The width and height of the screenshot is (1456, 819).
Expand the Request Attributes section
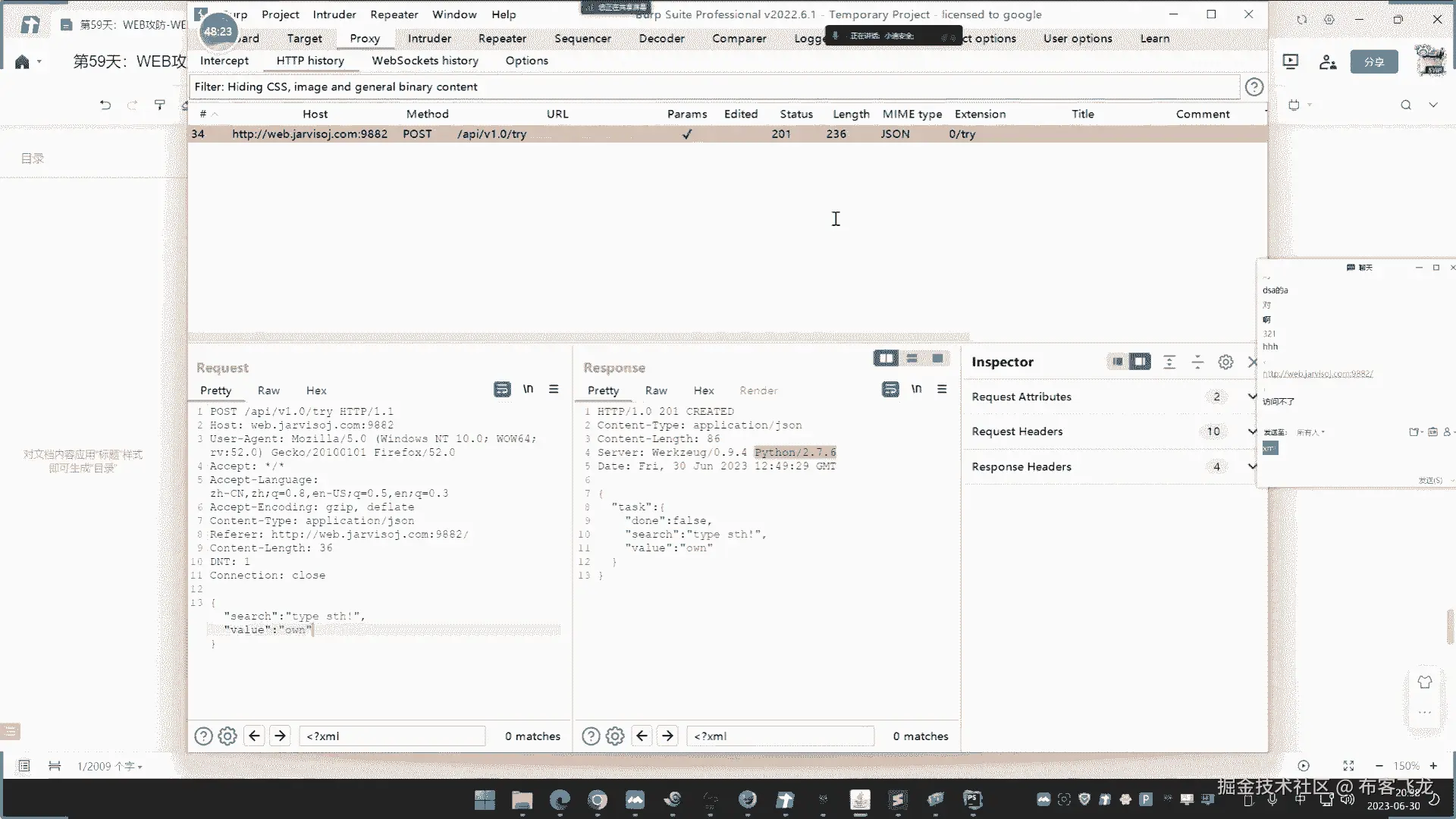click(1252, 397)
